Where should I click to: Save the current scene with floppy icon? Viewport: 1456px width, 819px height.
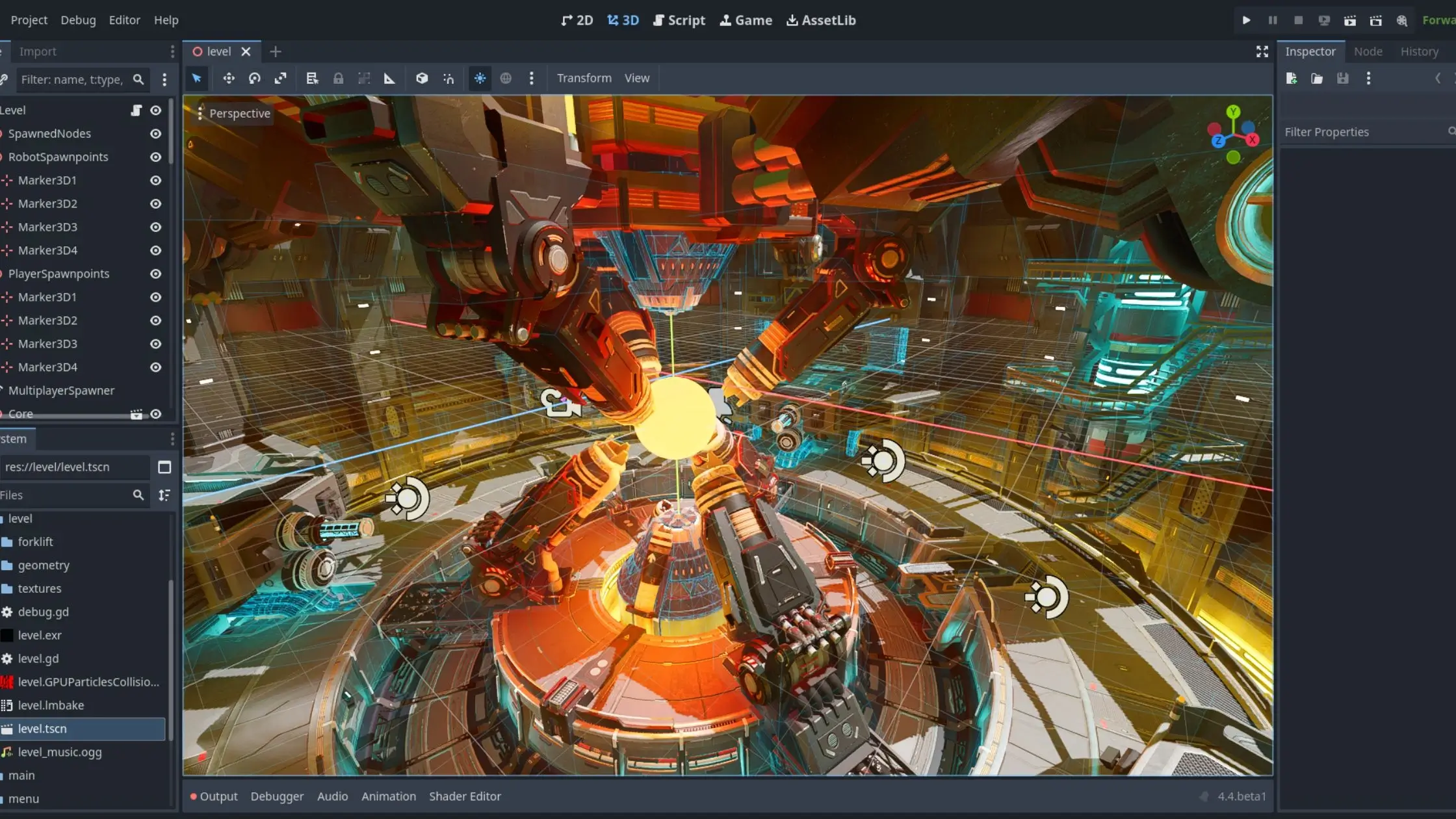coord(1342,79)
